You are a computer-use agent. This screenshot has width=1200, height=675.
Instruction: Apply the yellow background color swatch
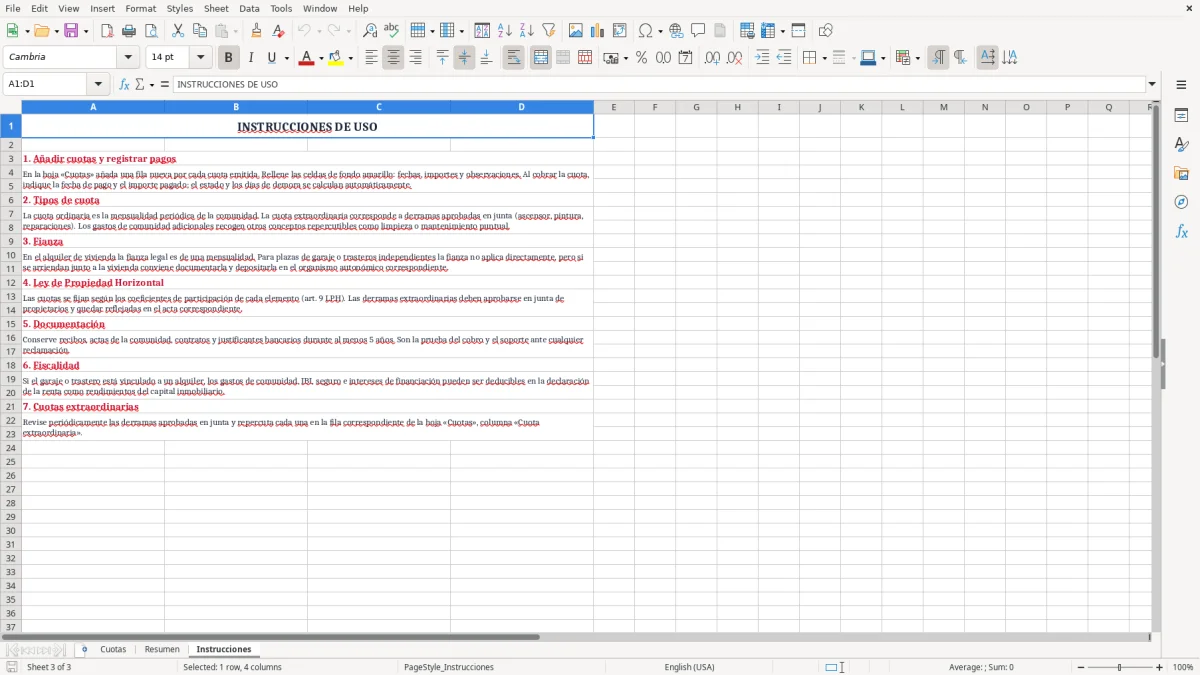point(335,58)
